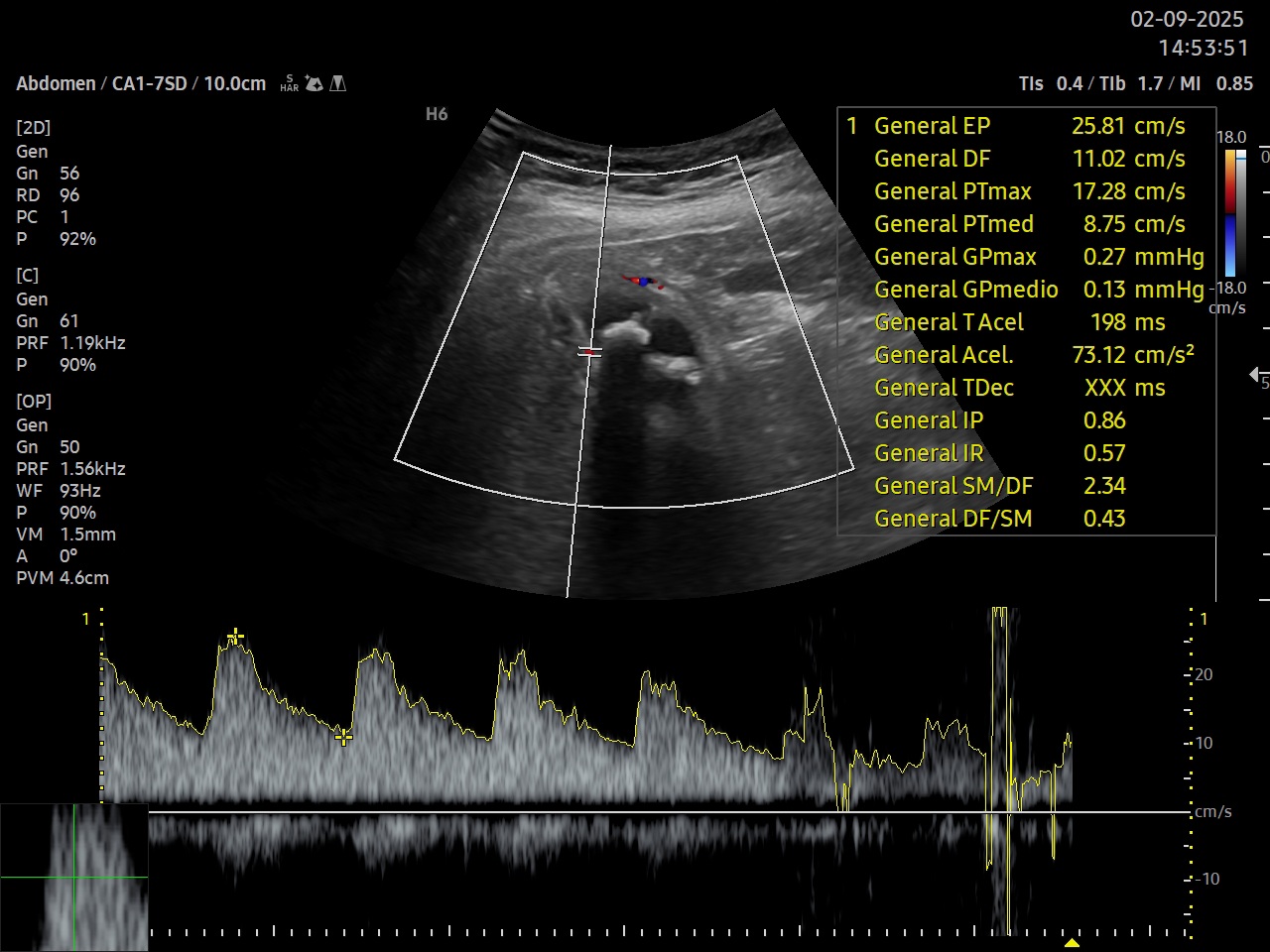The image size is (1270, 952).
Task: Click the Doppler sample volume gate marker
Action: (591, 352)
